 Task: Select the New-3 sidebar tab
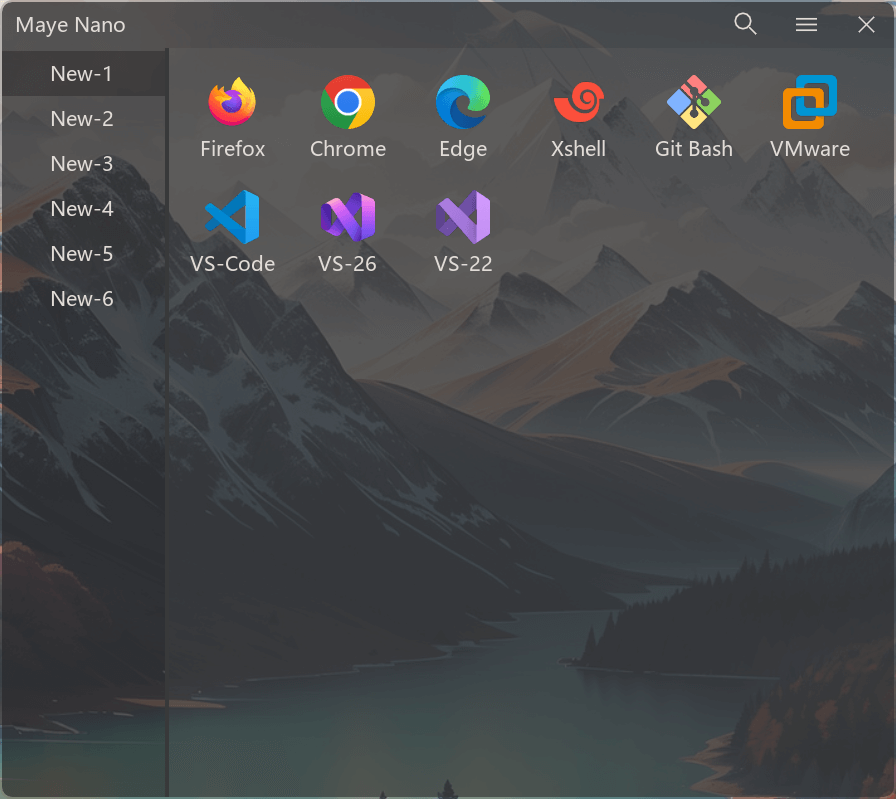tap(82, 164)
